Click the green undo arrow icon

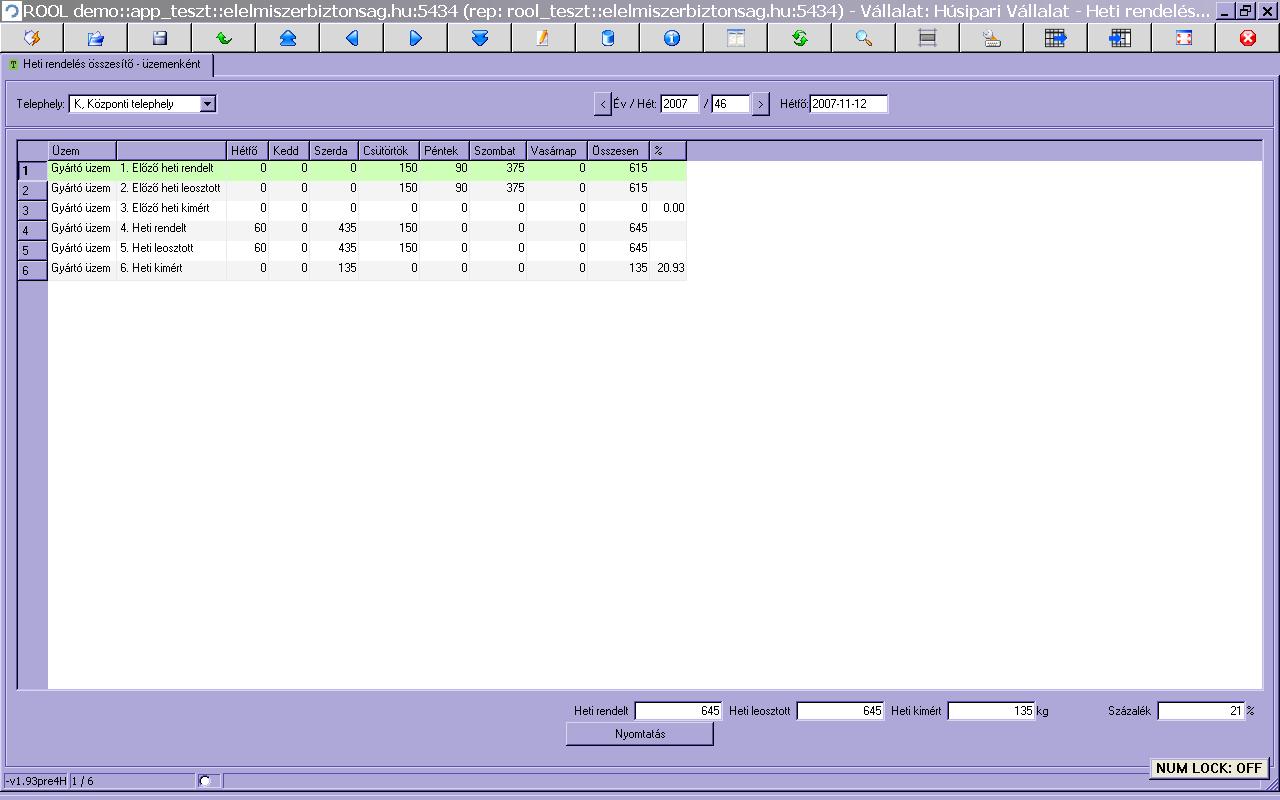tap(224, 38)
